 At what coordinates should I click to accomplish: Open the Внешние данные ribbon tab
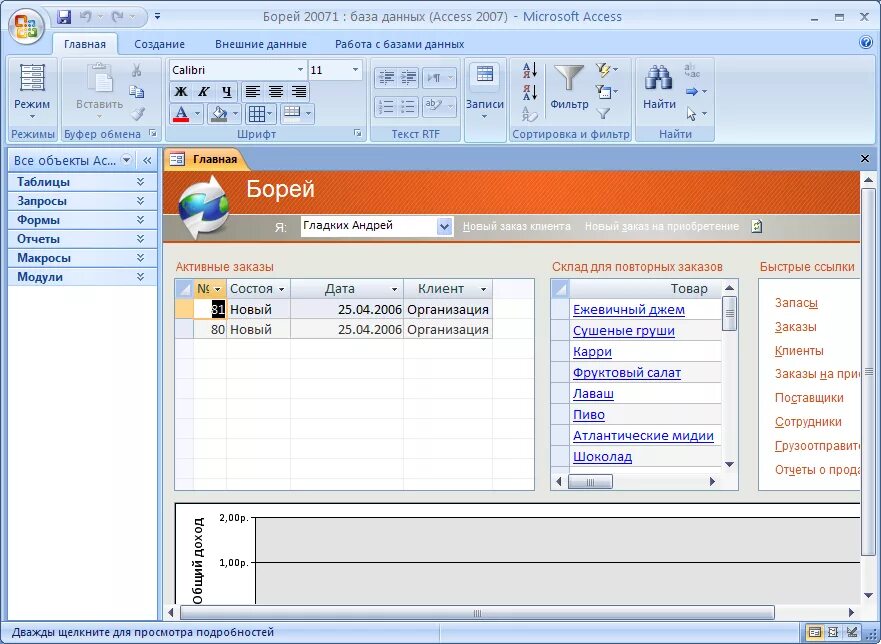click(261, 44)
